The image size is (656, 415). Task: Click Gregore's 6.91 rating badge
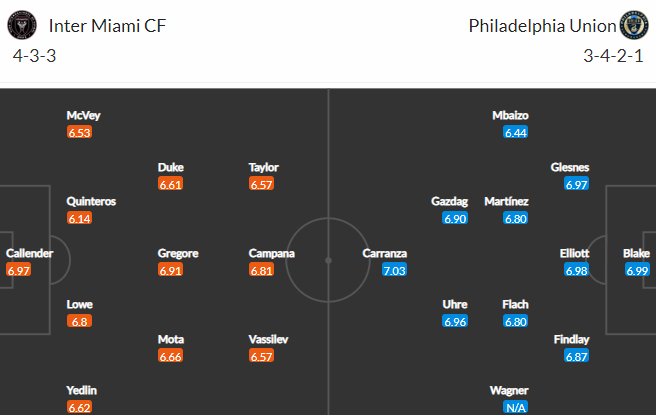pos(170,270)
